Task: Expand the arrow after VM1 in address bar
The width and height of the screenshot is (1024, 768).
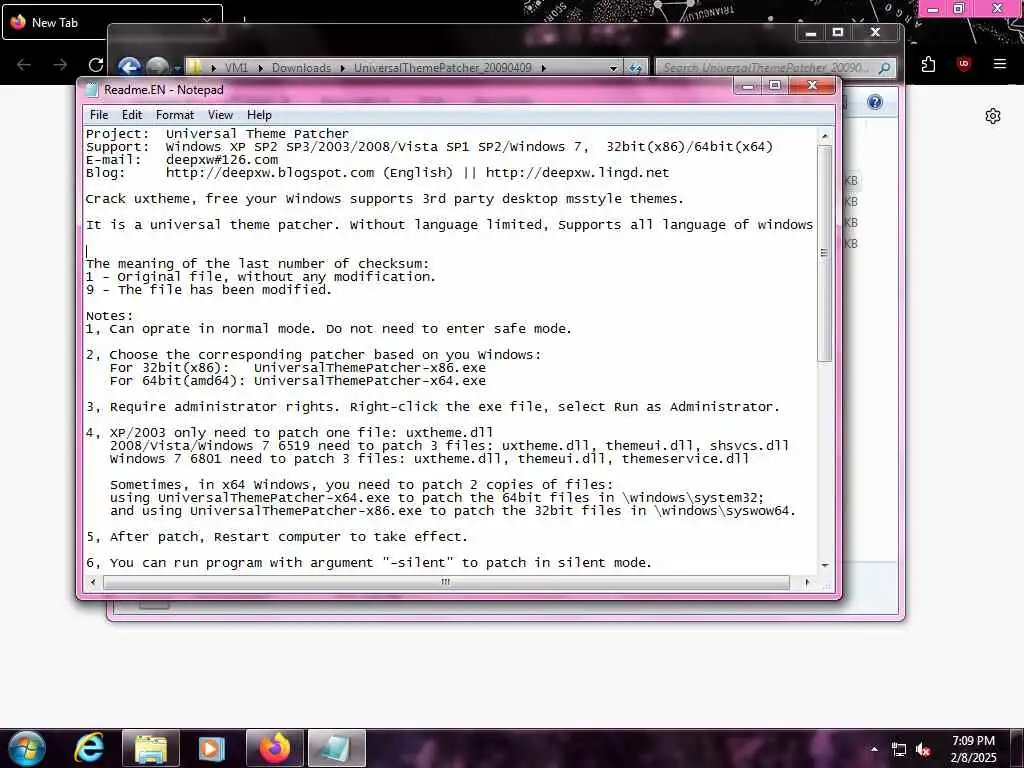Action: [x=260, y=68]
